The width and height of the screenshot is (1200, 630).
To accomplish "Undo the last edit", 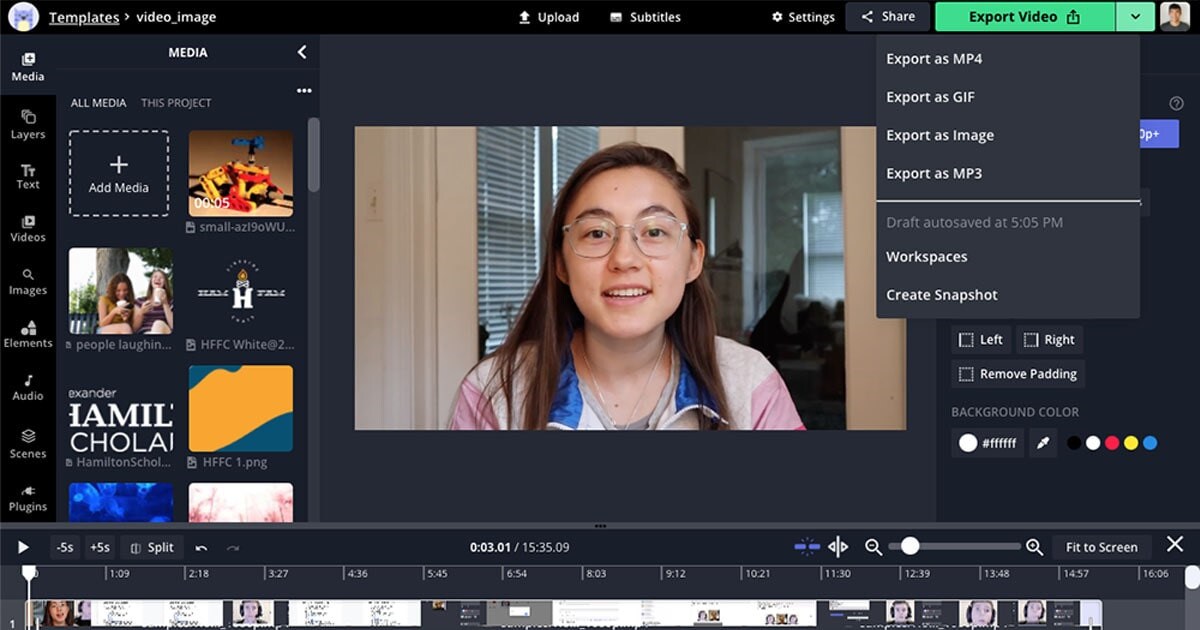I will pos(202,547).
